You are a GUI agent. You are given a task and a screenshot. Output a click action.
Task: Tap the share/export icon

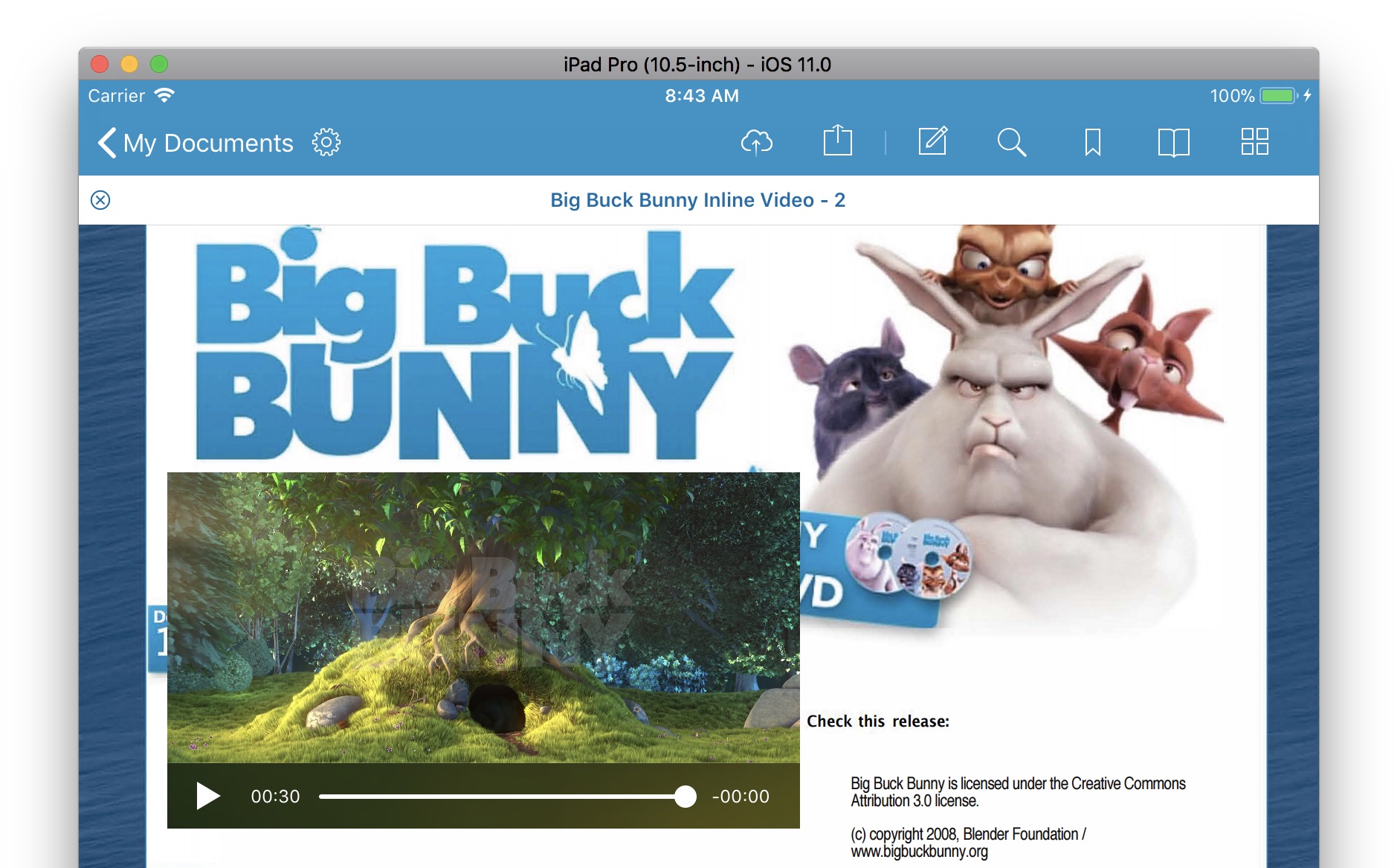pos(837,141)
